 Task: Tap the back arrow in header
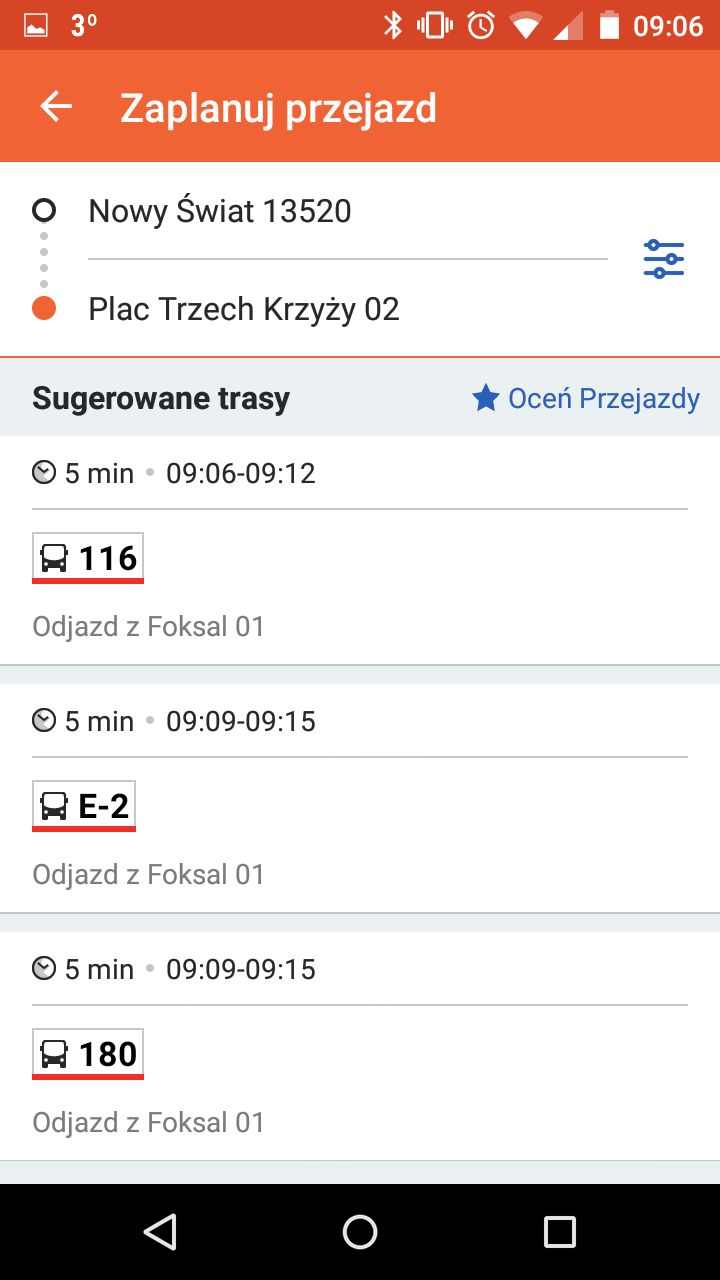(56, 107)
